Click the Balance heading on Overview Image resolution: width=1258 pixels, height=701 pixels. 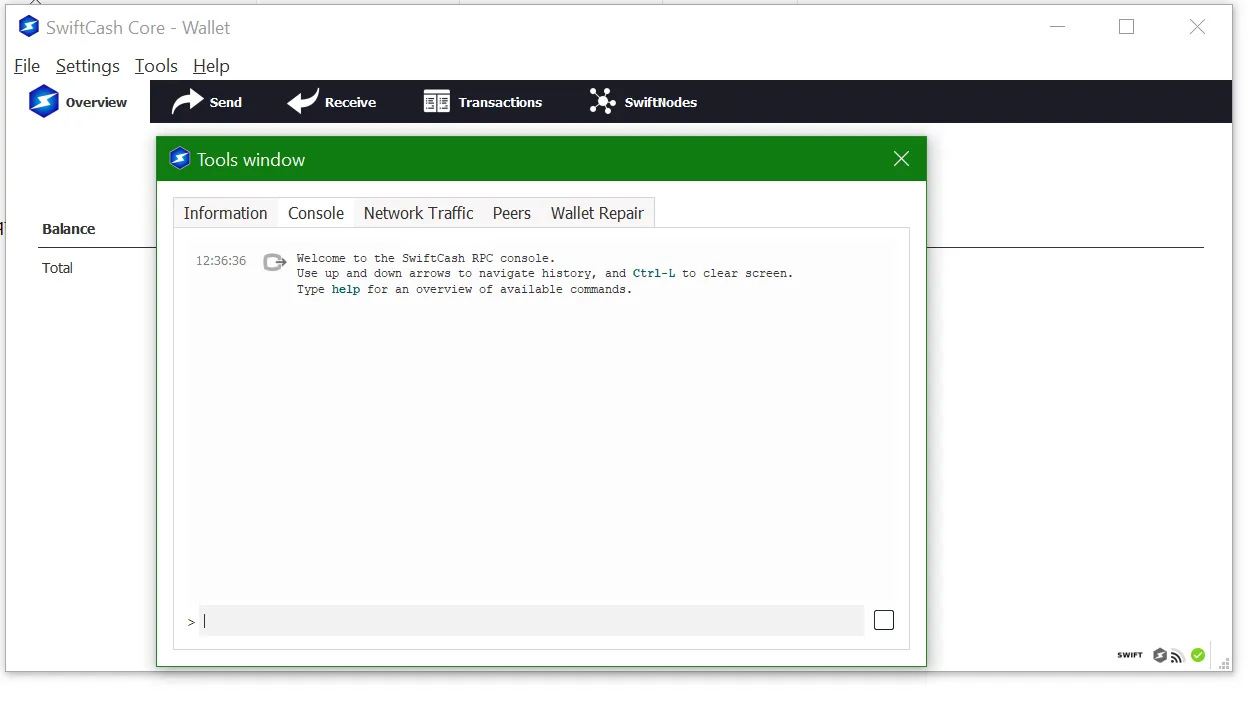pos(69,229)
